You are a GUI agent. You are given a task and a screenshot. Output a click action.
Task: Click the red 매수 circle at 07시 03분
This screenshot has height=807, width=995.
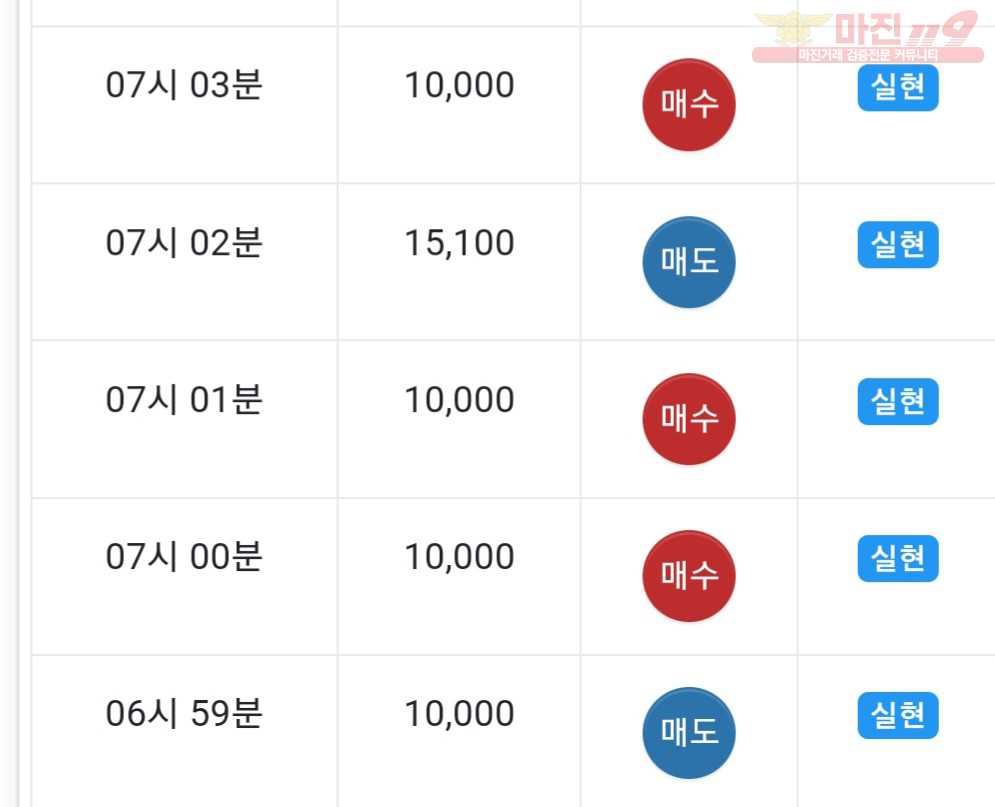[689, 105]
